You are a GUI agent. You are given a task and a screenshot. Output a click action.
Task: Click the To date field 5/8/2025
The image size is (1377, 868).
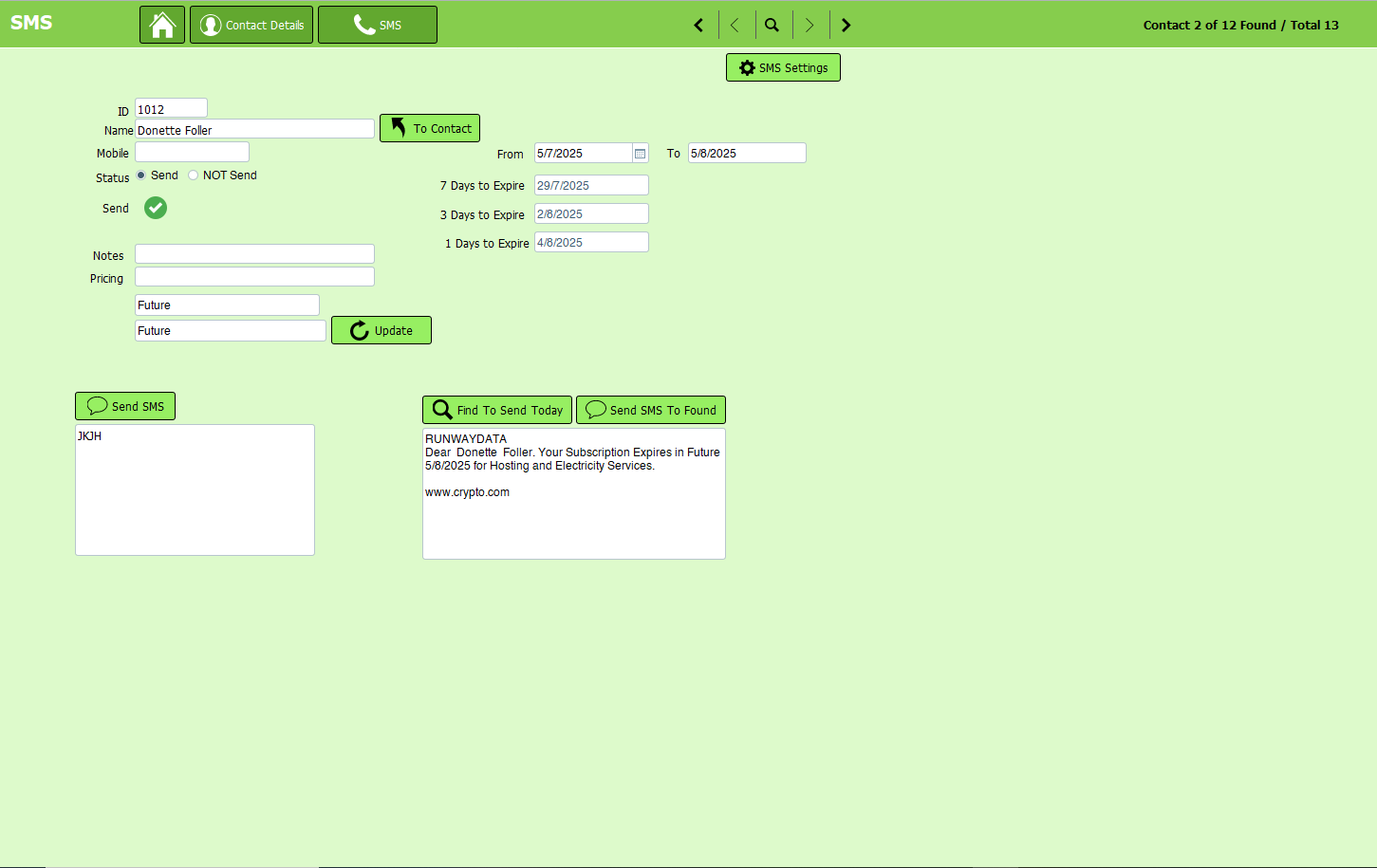pos(747,153)
